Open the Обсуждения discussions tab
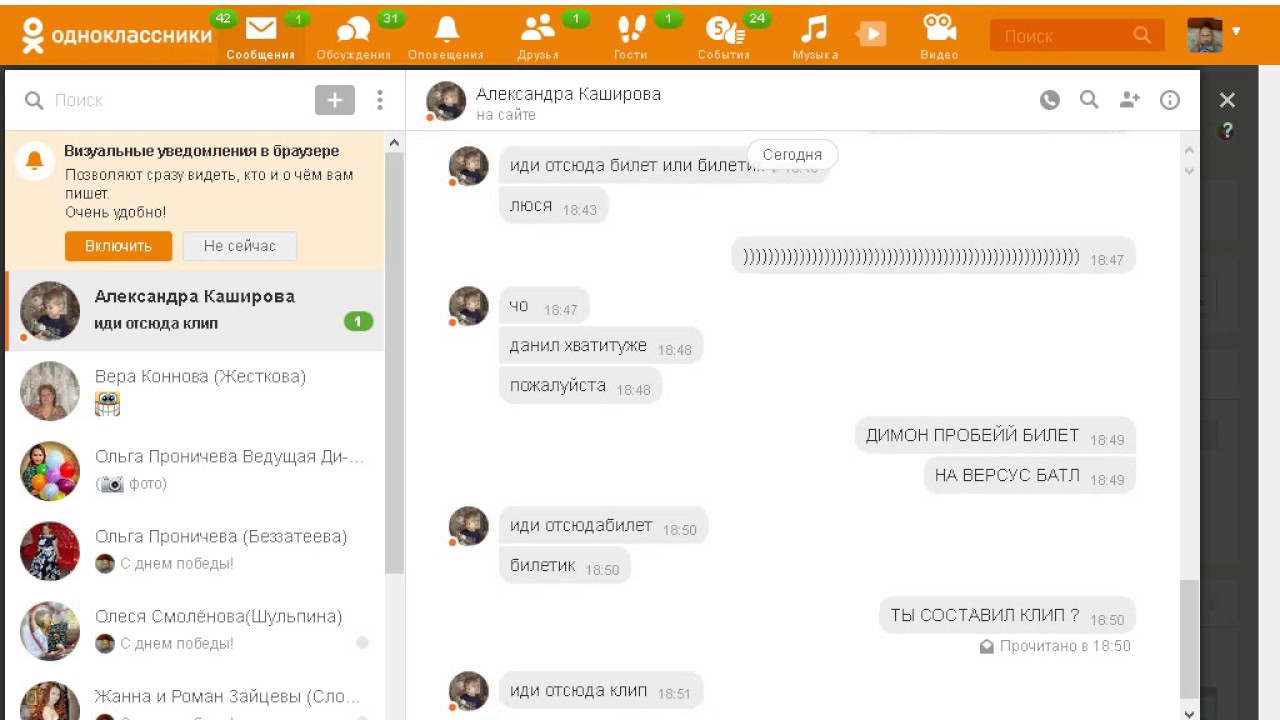Viewport: 1280px width, 720px height. coord(353,37)
